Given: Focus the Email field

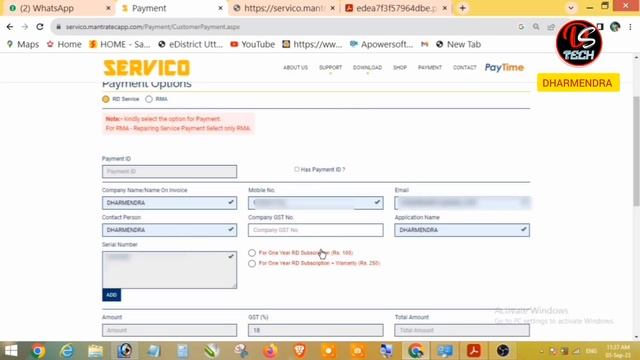Looking at the screenshot, I should [x=462, y=203].
